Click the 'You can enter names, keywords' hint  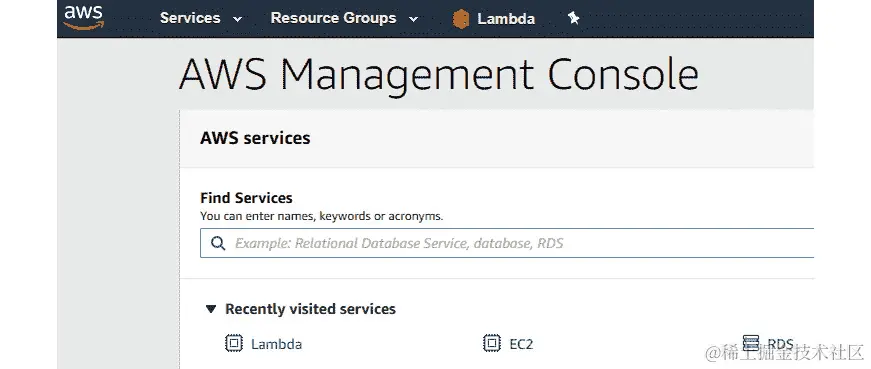322,216
